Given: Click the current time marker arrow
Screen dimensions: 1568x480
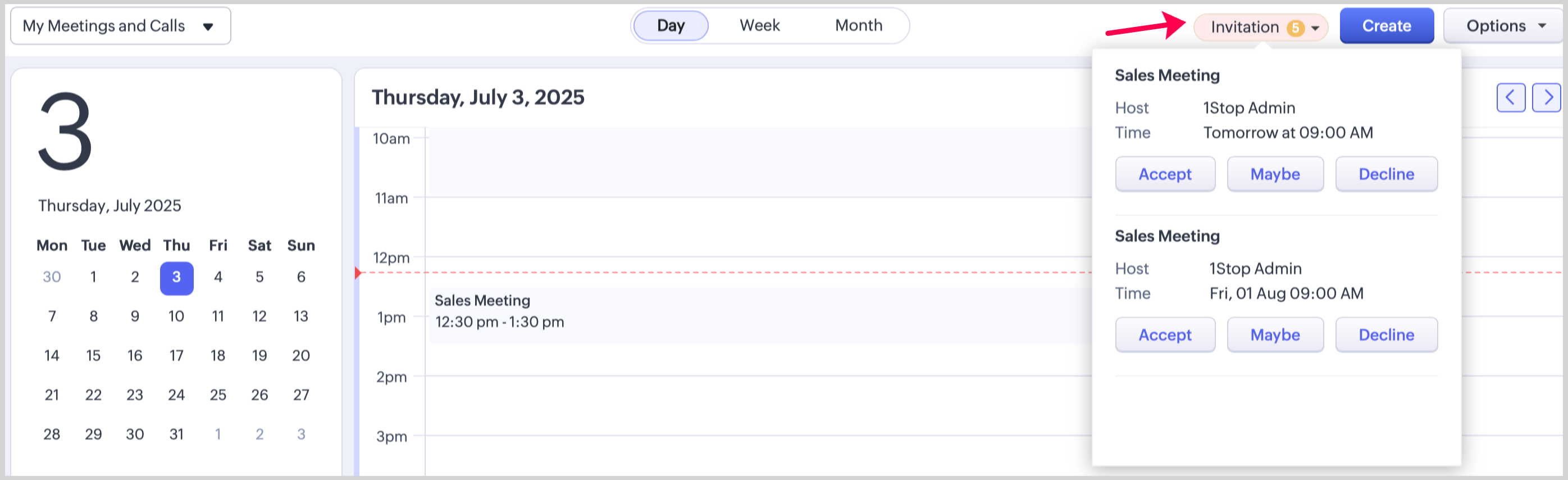Looking at the screenshot, I should tap(358, 273).
